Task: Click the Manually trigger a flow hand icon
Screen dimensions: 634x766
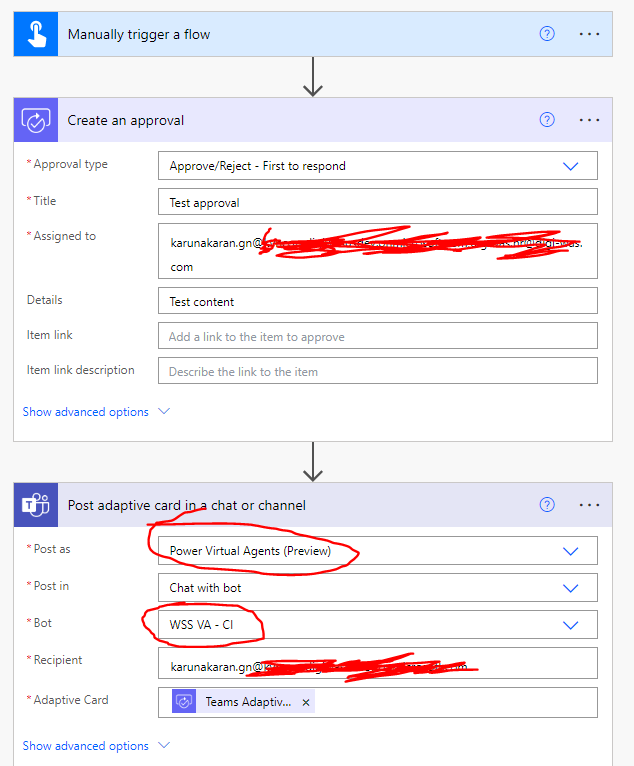Action: pos(36,34)
